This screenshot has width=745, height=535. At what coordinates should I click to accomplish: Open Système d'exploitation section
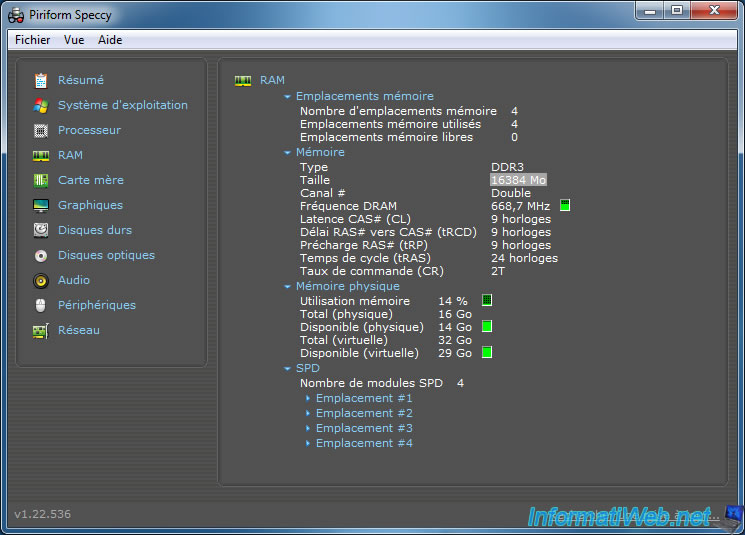pyautogui.click(x=123, y=105)
